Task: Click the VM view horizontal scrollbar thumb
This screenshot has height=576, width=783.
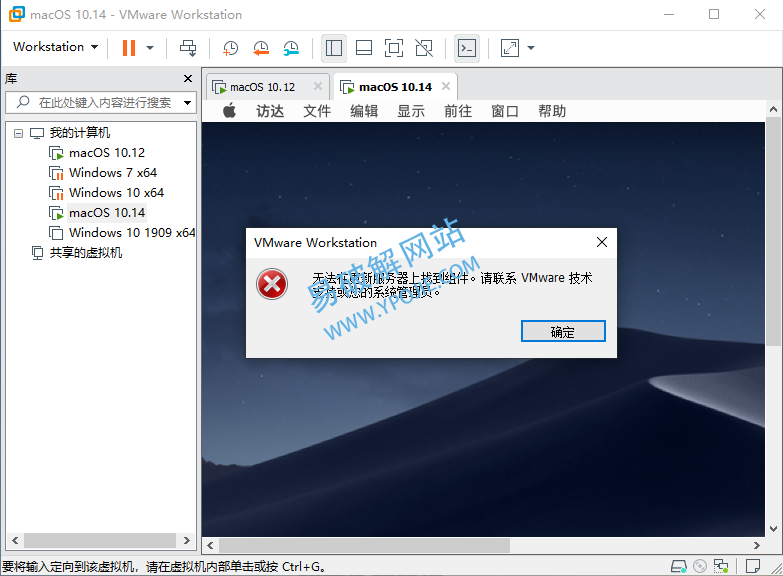Action: pos(364,546)
